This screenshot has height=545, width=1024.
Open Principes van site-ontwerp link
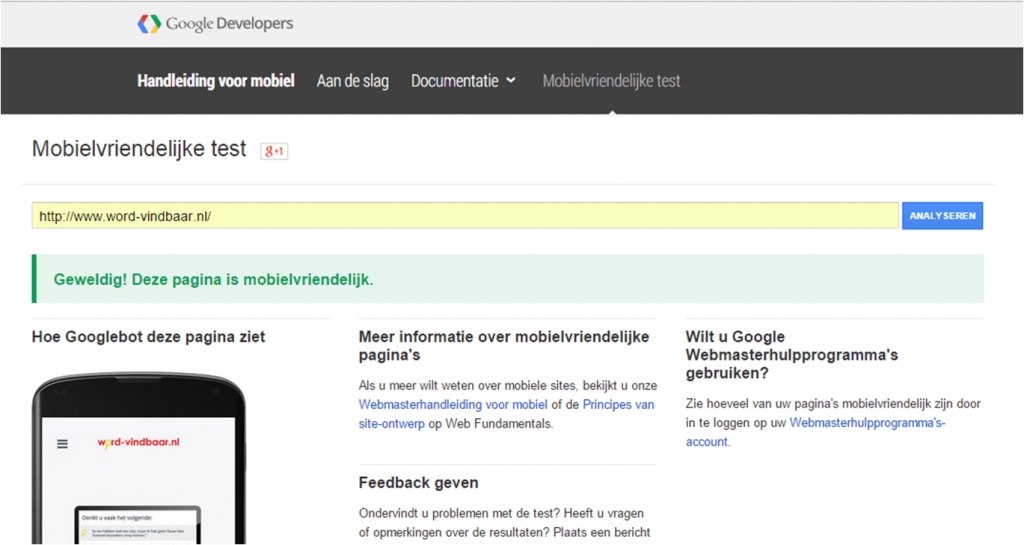click(x=506, y=414)
